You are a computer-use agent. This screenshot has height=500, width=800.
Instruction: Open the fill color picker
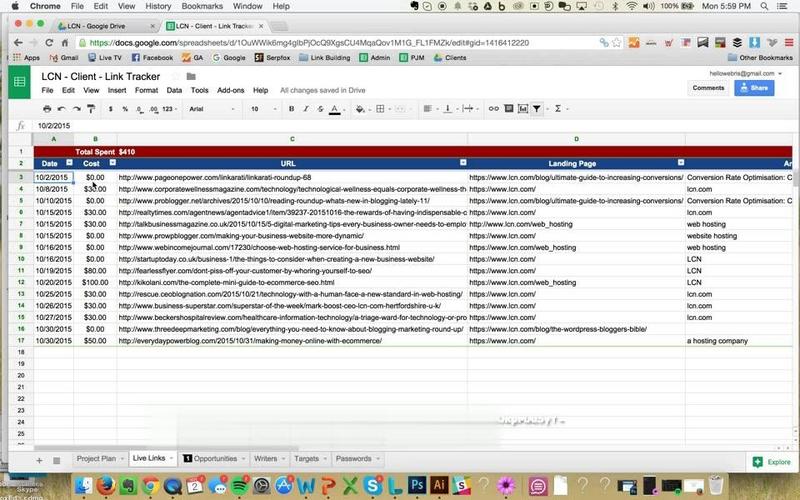(x=360, y=109)
